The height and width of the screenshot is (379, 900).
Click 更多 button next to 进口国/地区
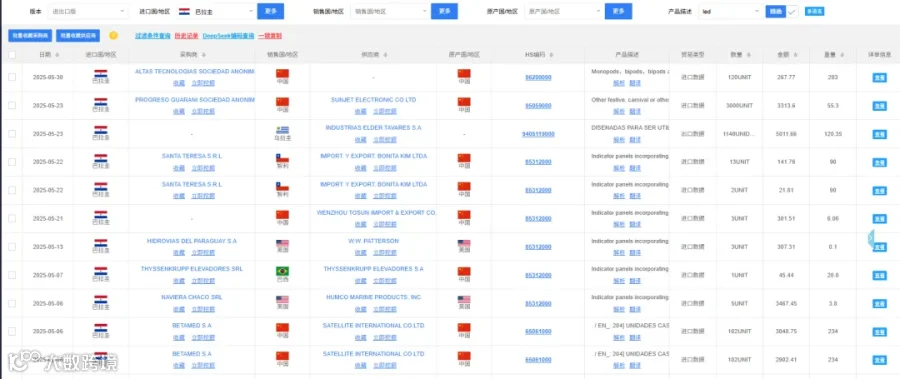tap(270, 11)
